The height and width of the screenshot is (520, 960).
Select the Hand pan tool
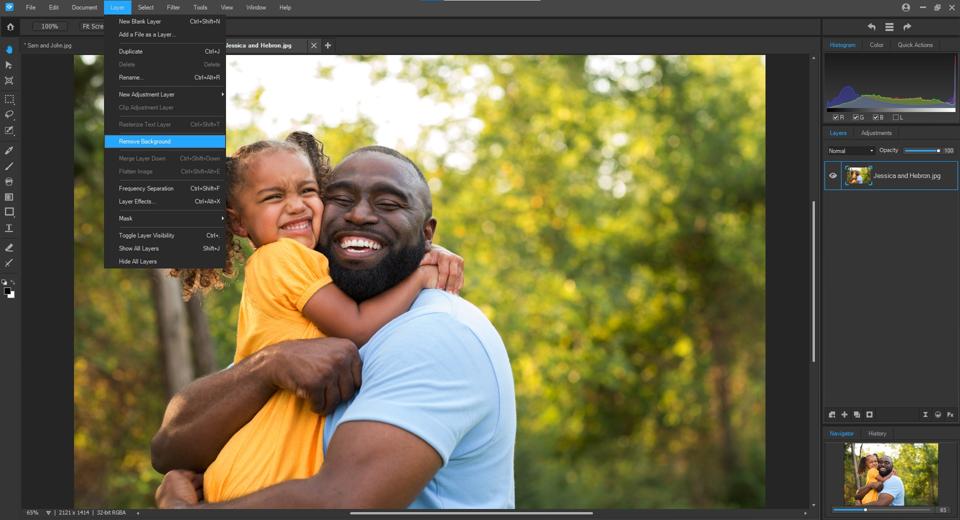(x=9, y=49)
